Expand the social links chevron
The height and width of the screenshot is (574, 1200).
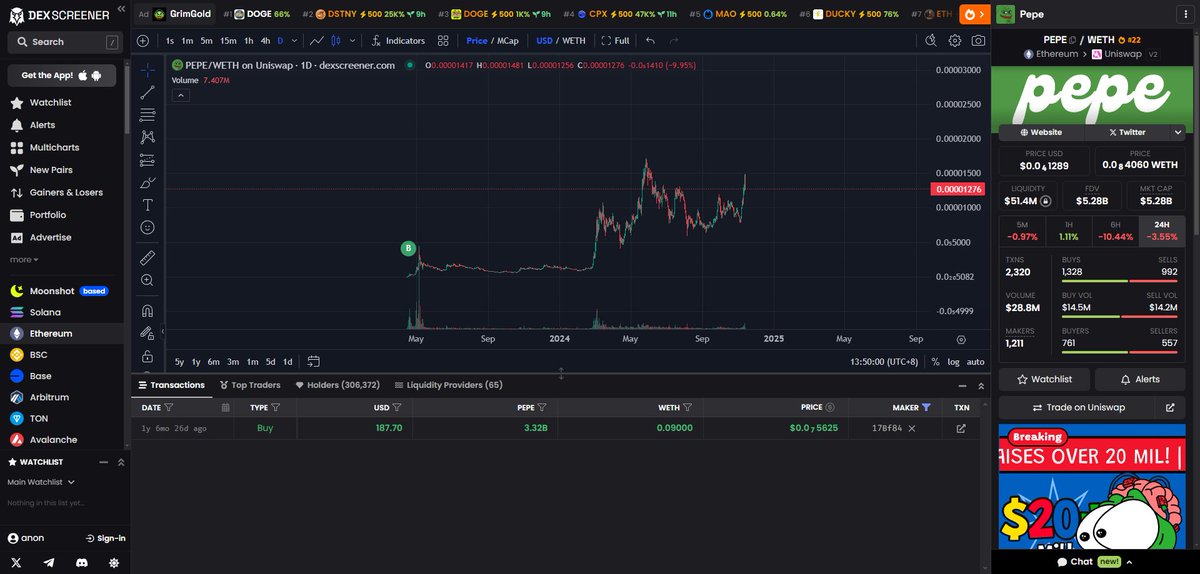tap(1178, 132)
